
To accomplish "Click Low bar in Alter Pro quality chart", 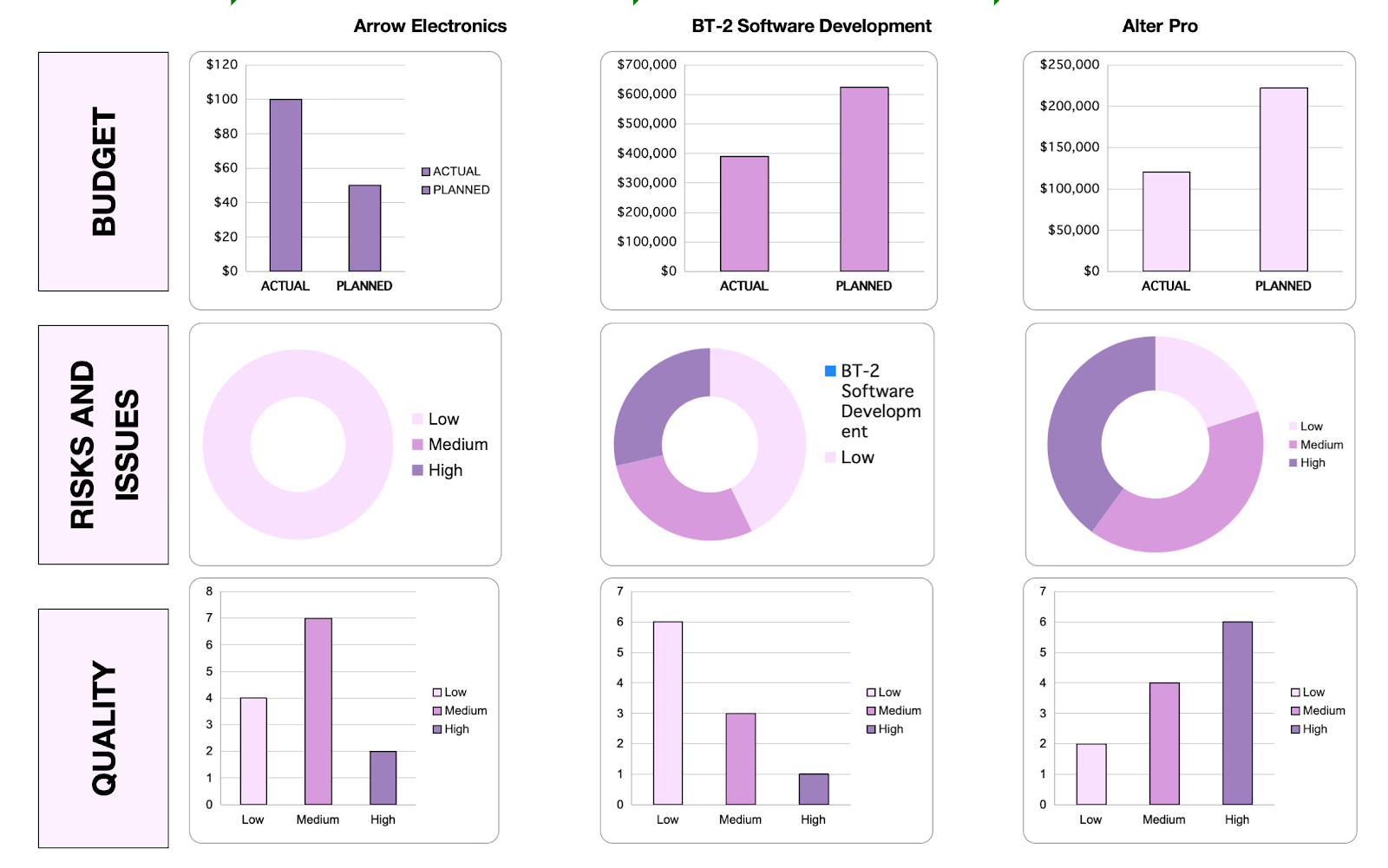I will tap(1091, 774).
